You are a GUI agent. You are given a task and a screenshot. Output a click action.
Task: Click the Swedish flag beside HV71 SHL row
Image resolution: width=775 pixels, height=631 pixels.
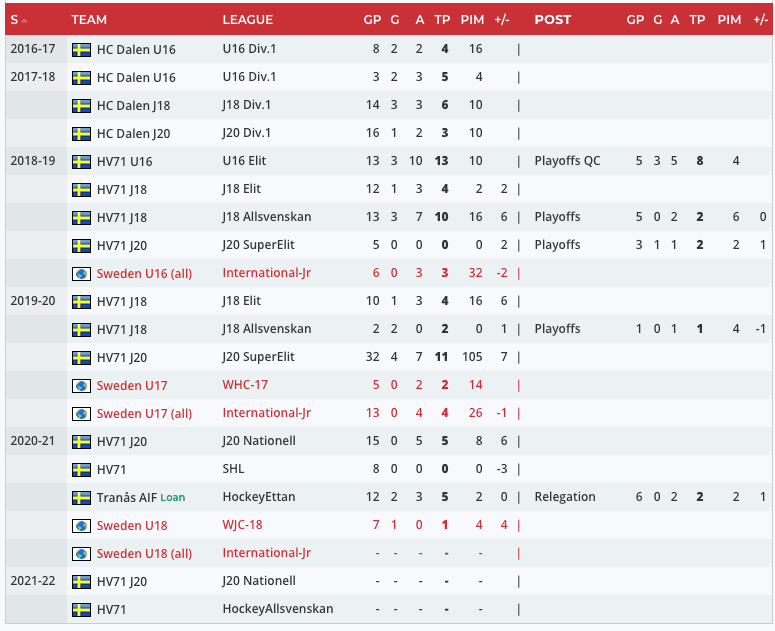coord(82,469)
